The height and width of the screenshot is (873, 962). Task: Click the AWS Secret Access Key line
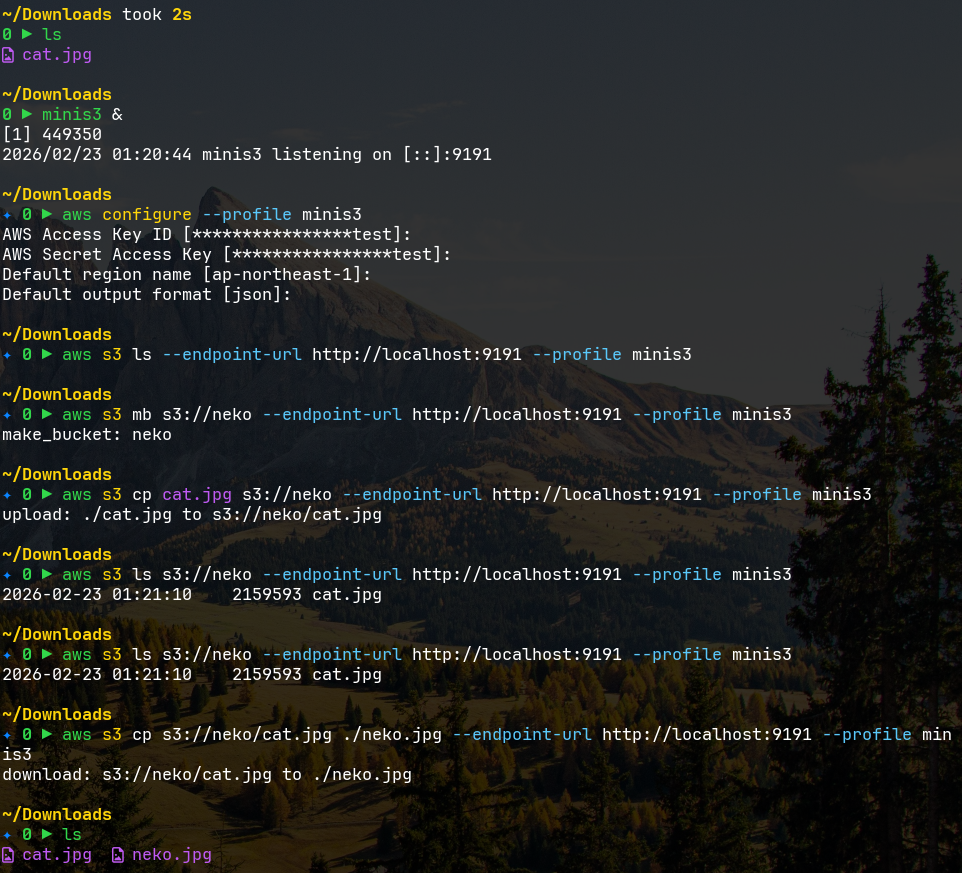[x=226, y=255]
